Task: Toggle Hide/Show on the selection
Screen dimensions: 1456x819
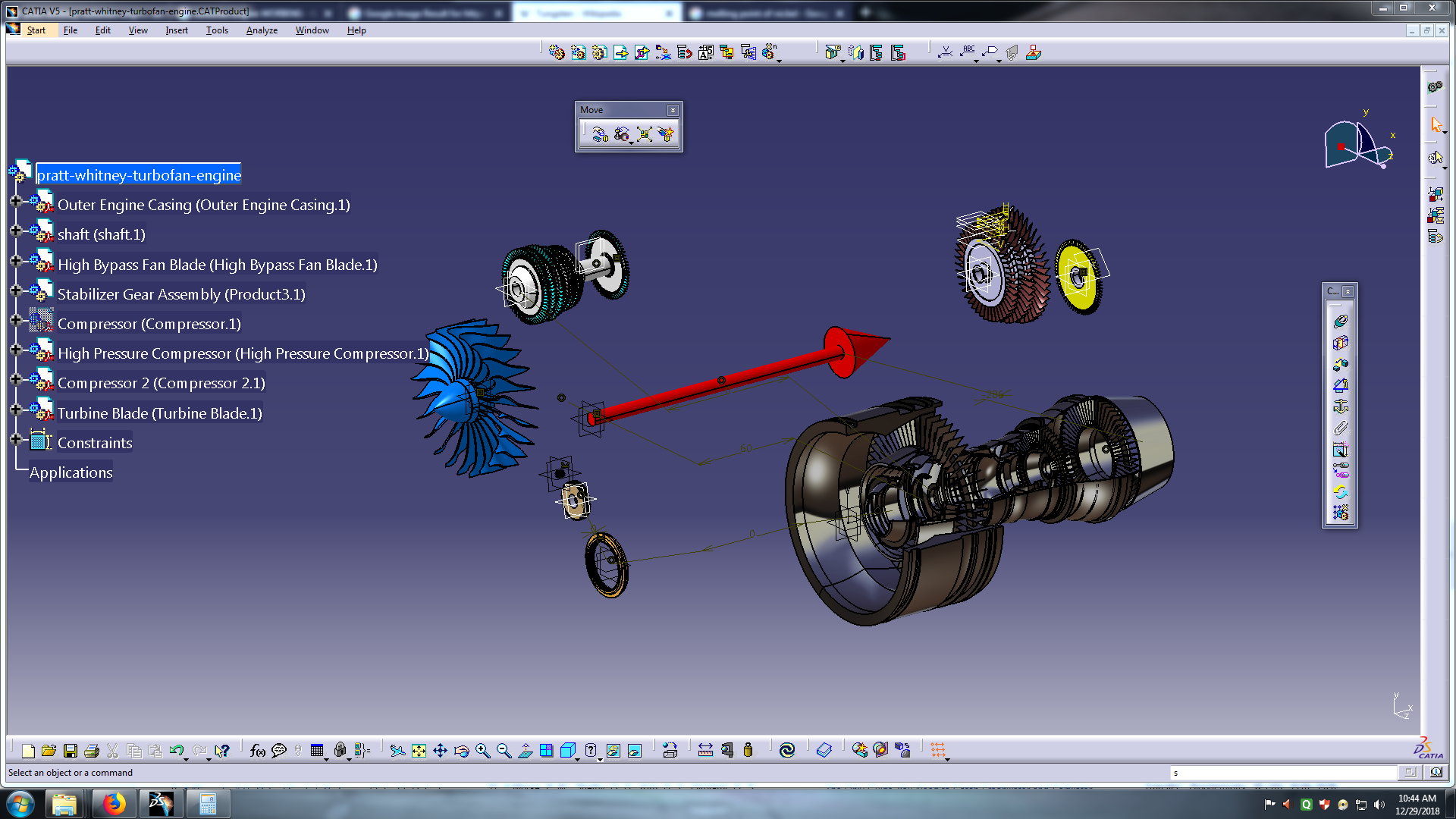Action: [612, 751]
